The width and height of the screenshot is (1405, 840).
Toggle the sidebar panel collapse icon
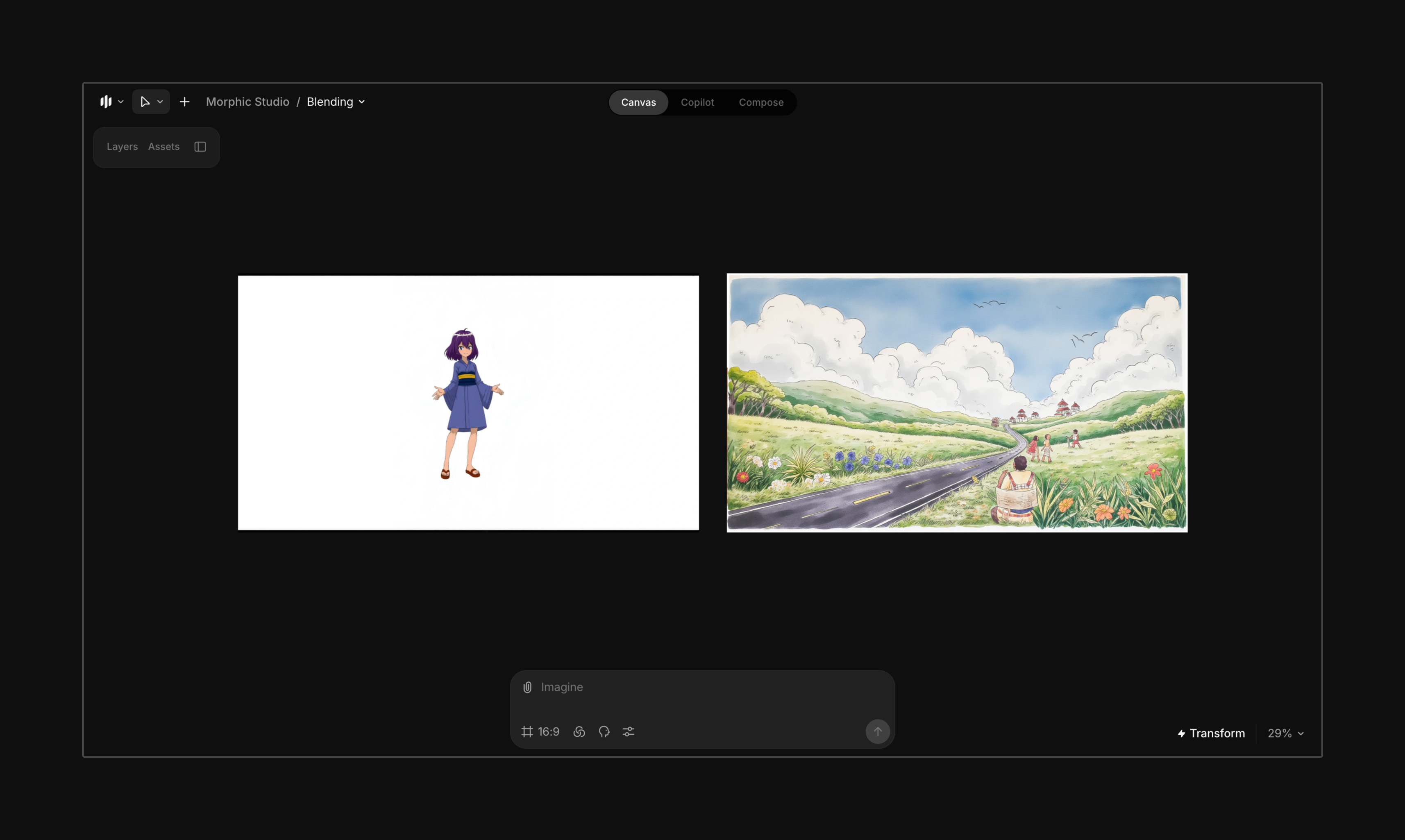coord(200,147)
